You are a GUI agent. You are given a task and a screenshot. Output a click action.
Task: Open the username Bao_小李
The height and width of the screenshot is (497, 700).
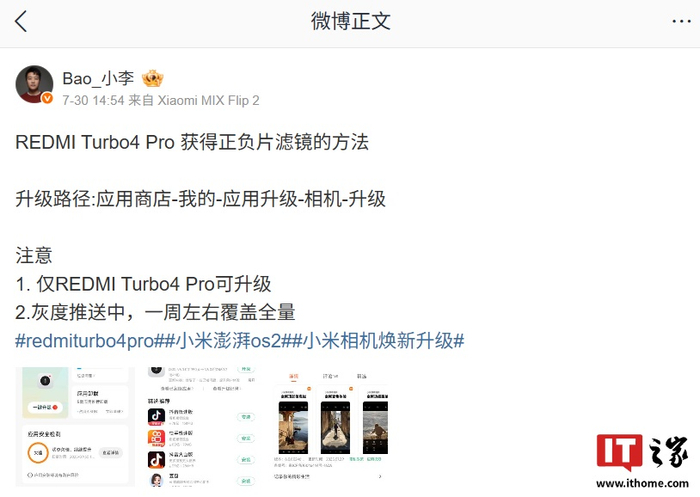coord(98,79)
